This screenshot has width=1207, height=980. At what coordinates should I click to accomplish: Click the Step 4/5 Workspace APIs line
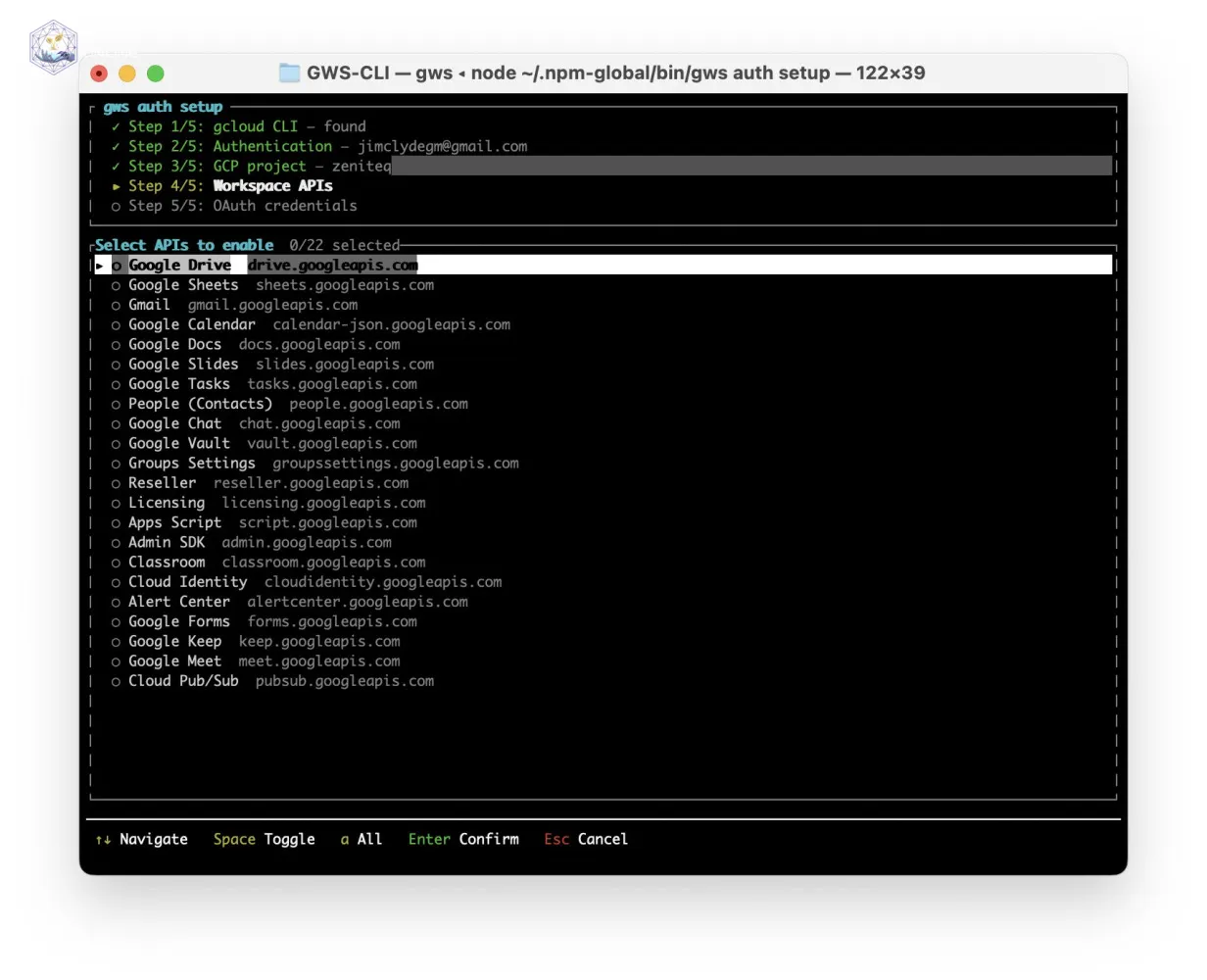pyautogui.click(x=222, y=185)
